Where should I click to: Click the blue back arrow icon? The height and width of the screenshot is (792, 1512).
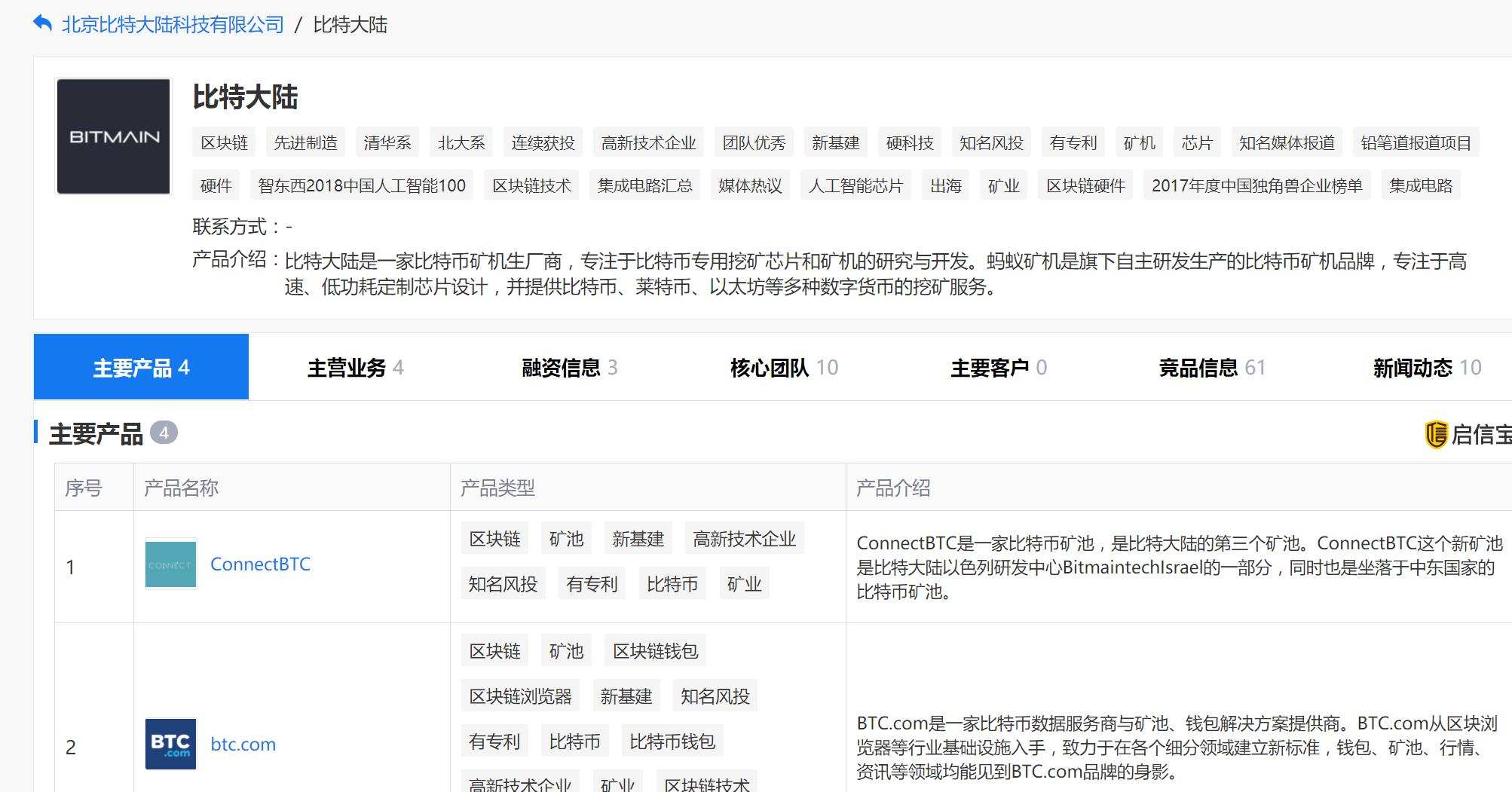[x=42, y=24]
